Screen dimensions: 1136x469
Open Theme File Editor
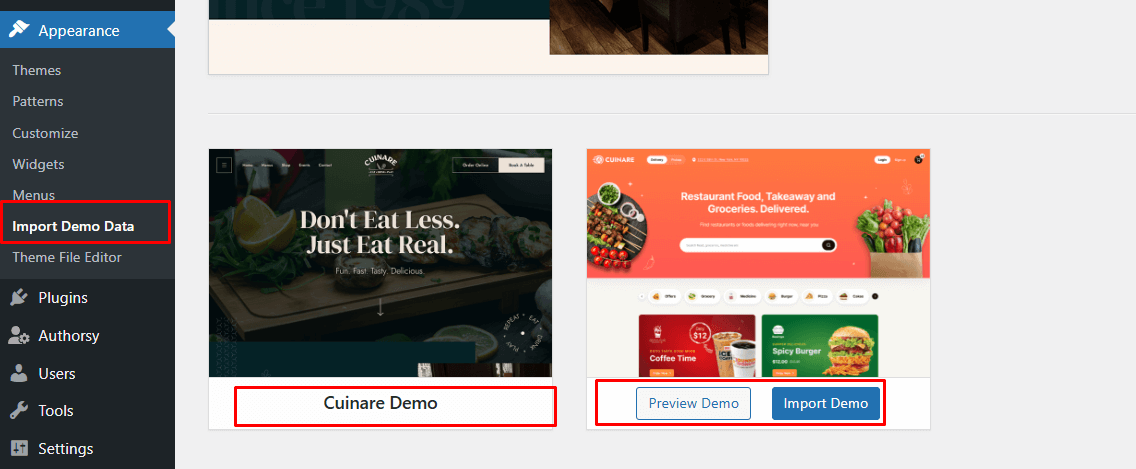tap(67, 257)
